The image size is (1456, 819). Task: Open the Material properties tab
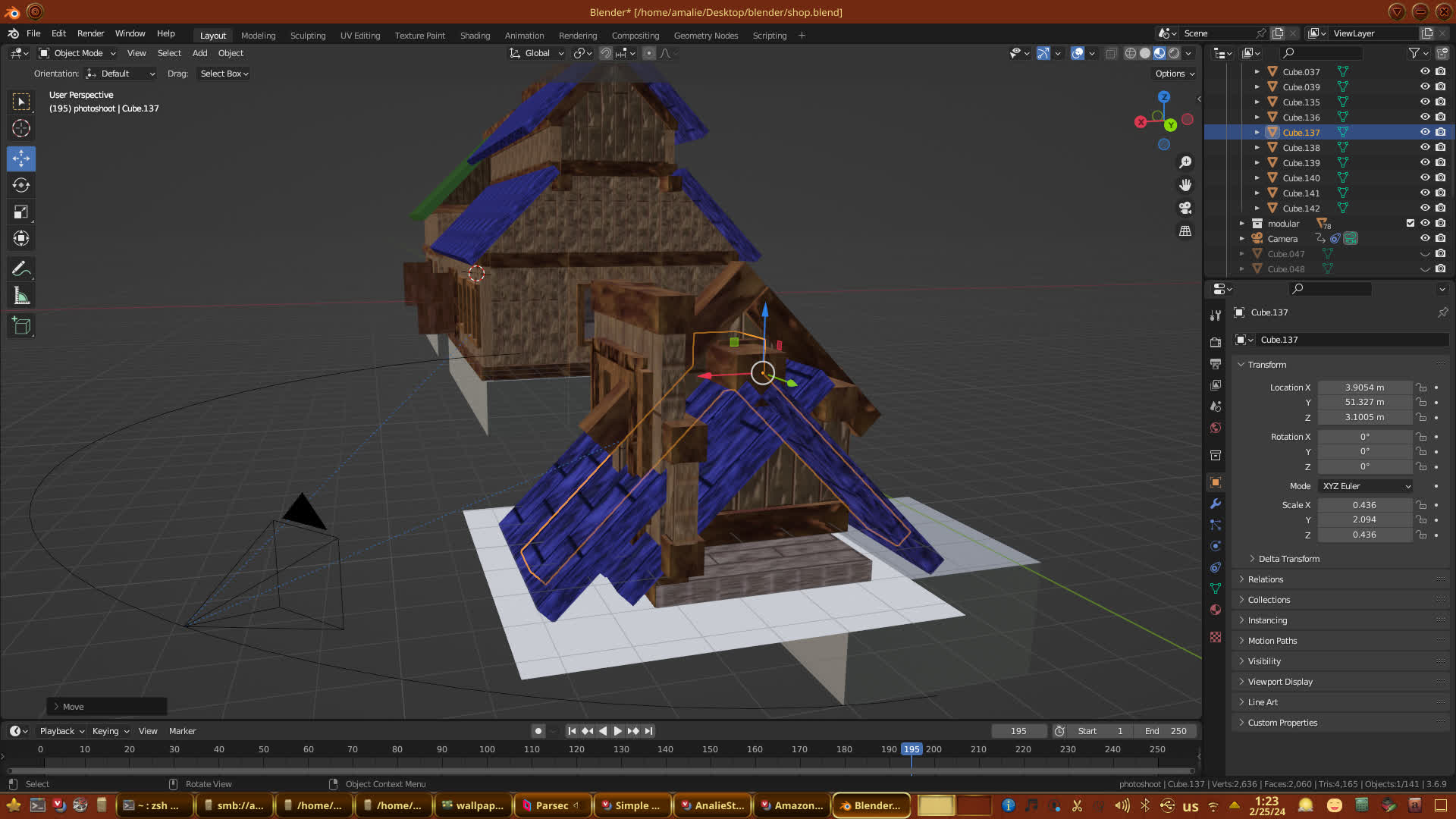(x=1216, y=610)
